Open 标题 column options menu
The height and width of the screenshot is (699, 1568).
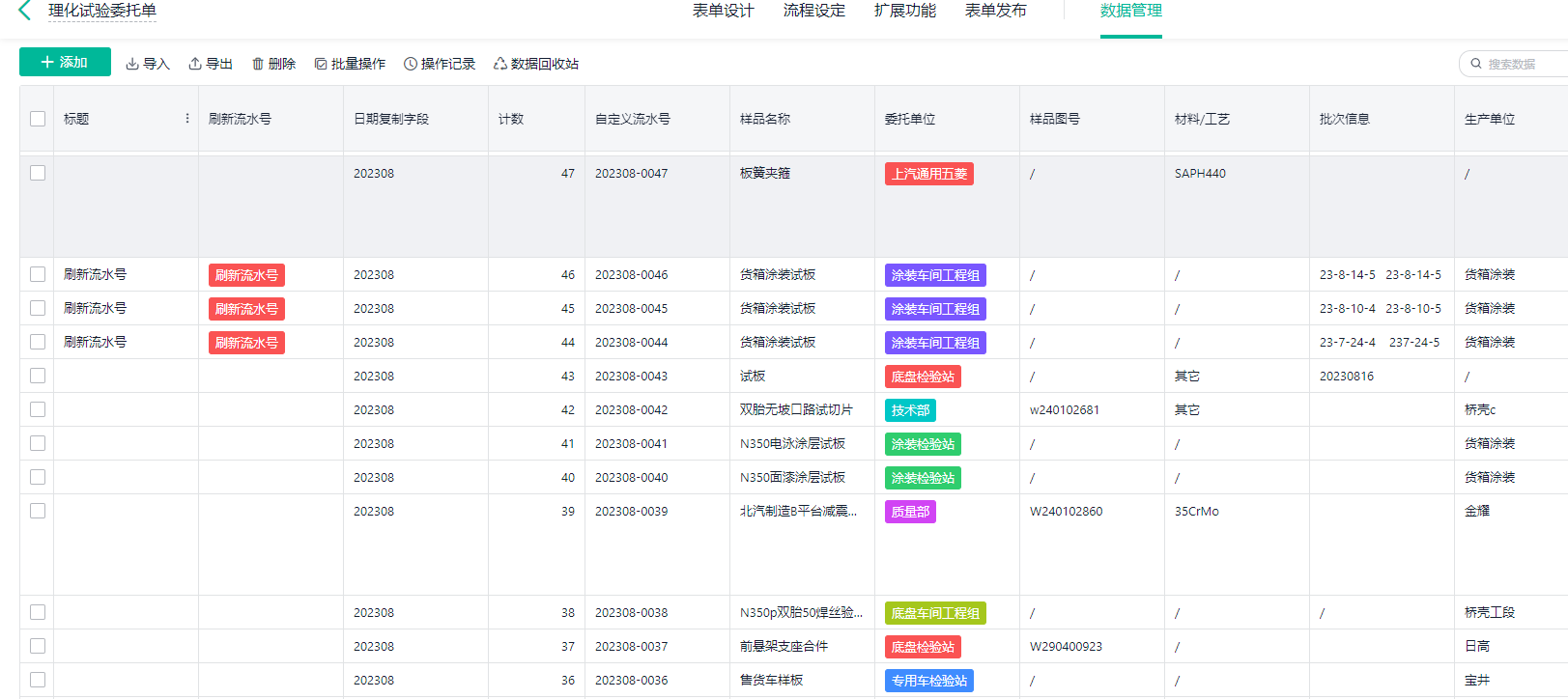186,119
